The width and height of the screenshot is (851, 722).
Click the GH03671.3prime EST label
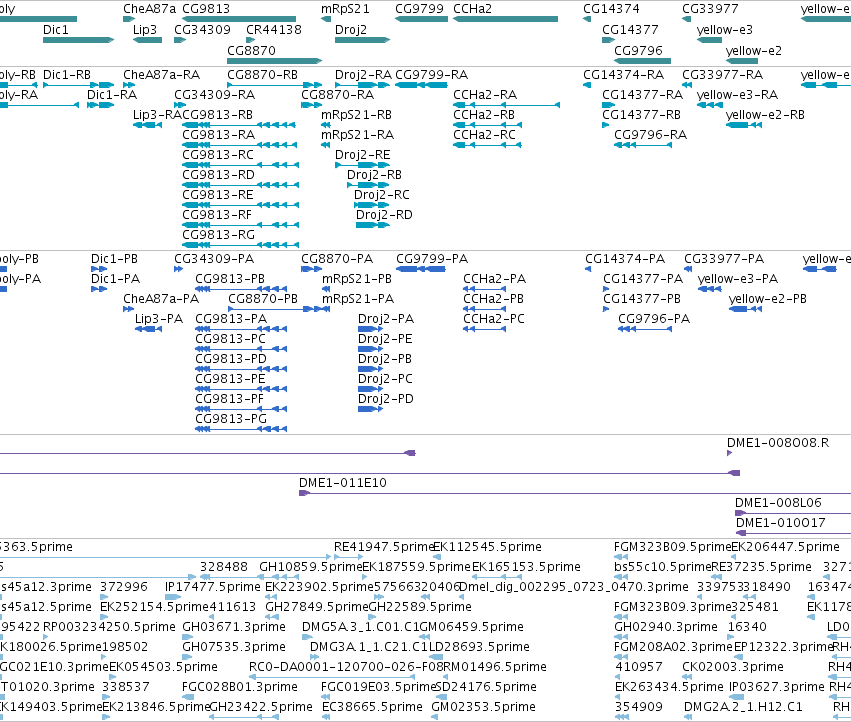pos(234,627)
